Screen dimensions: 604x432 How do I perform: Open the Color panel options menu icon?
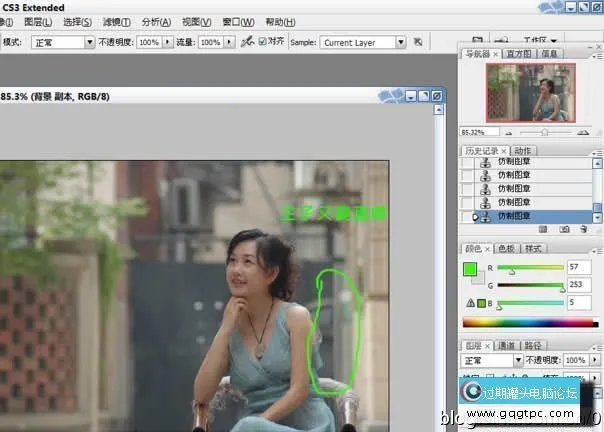click(x=598, y=251)
